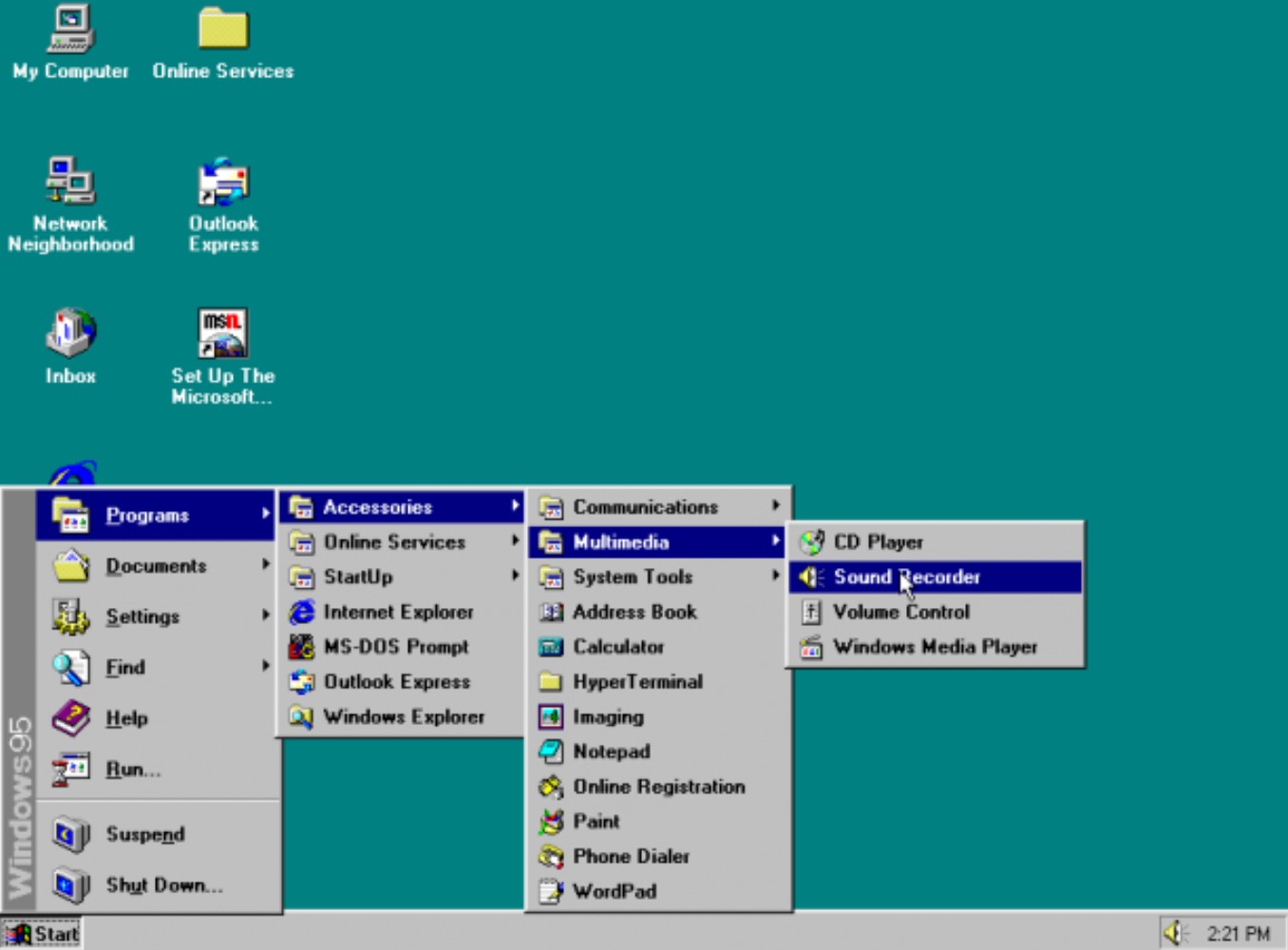Viewport: 1288px width, 950px height.
Task: Click the taskbar clock showing 2:21 PM
Action: (1240, 934)
